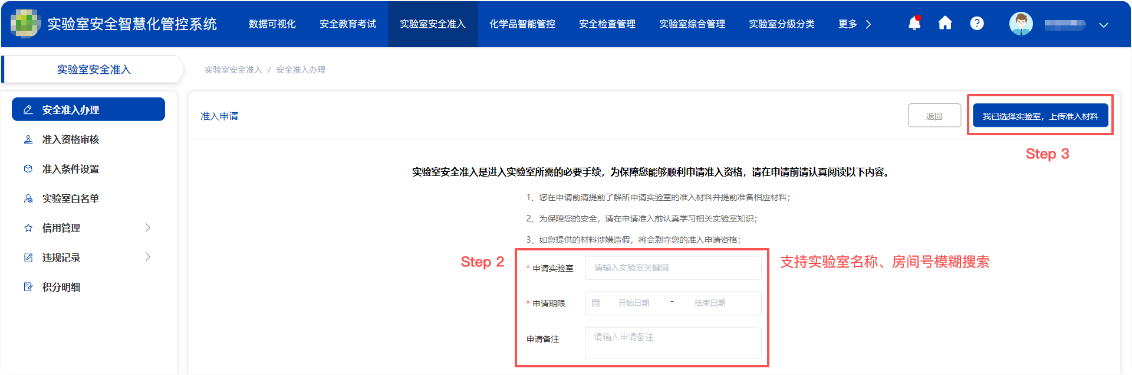Viewport: 1132px width, 375px height.
Task: Select 实验室安全准入 top menu
Action: tap(432, 24)
